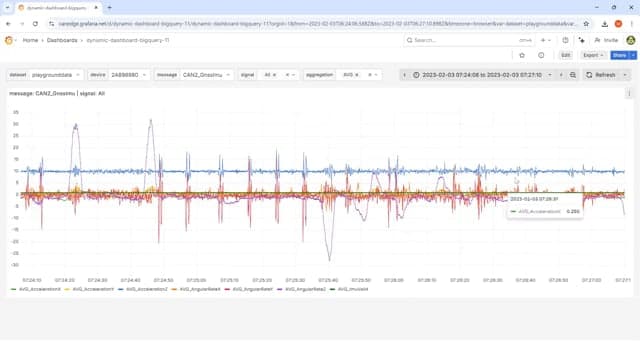Open the user avatar profile menu
This screenshot has height=360, width=640.
click(x=631, y=40)
